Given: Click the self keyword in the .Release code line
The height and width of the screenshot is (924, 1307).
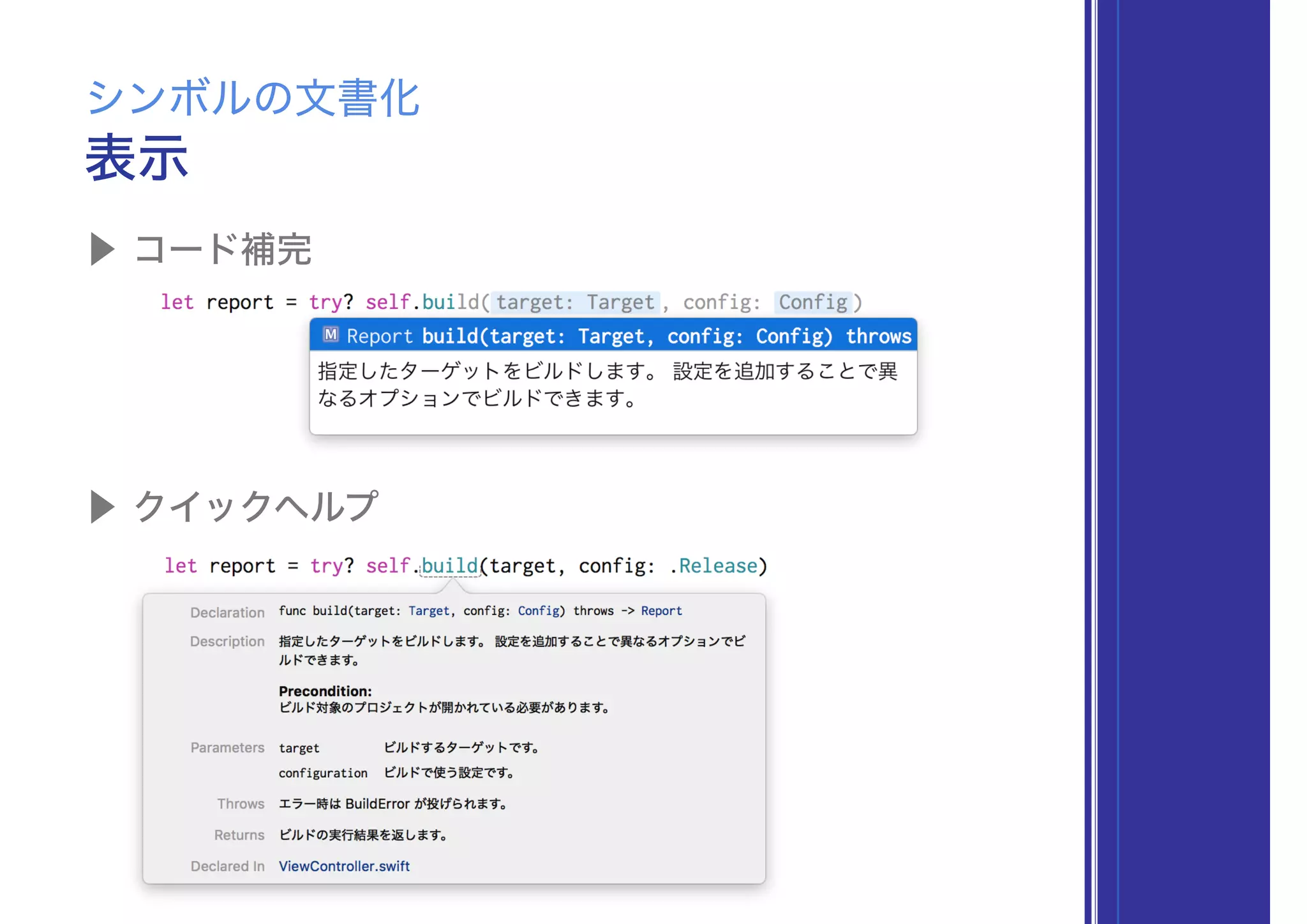Looking at the screenshot, I should tap(388, 565).
